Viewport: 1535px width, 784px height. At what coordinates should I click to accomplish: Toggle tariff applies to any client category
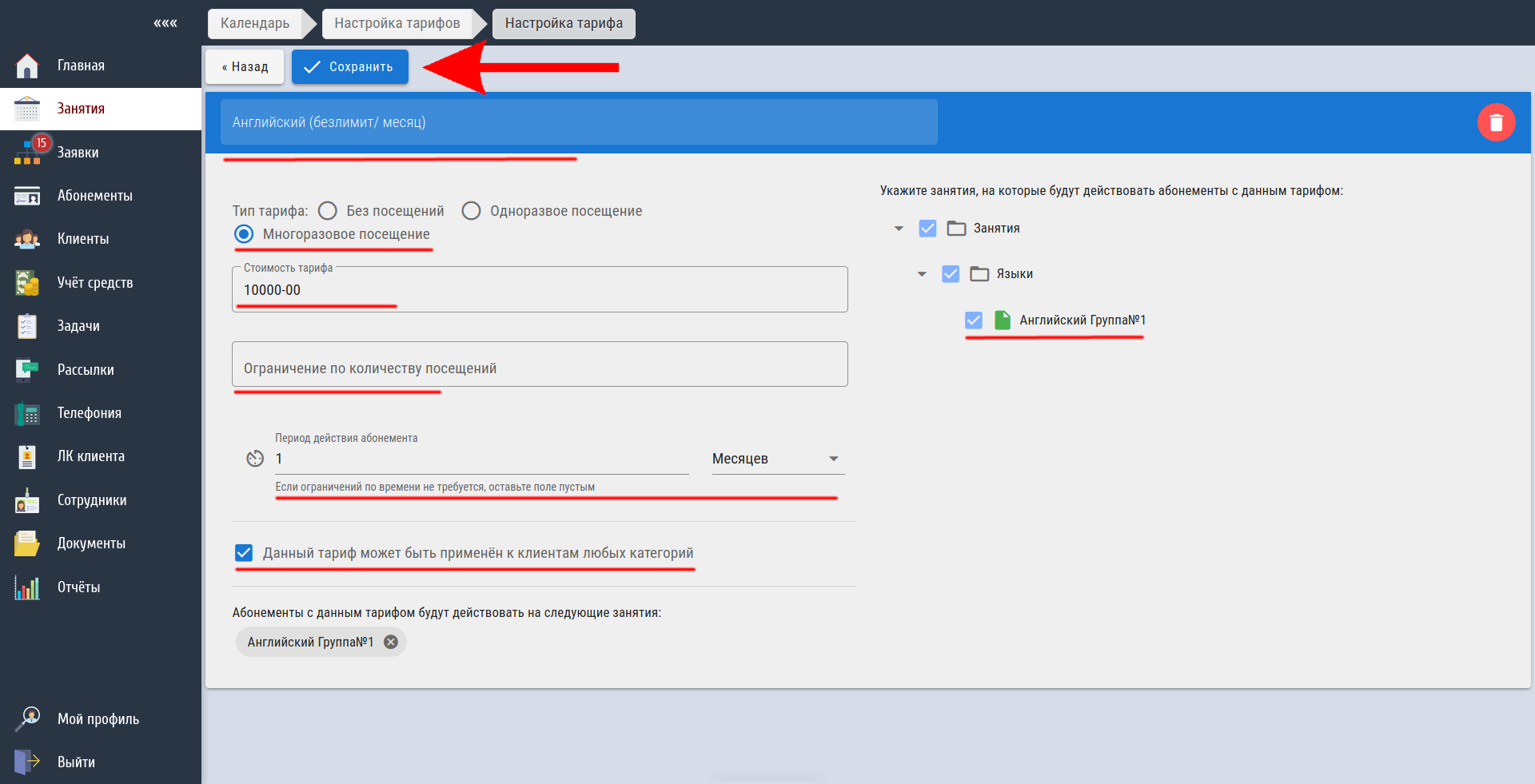pos(244,553)
